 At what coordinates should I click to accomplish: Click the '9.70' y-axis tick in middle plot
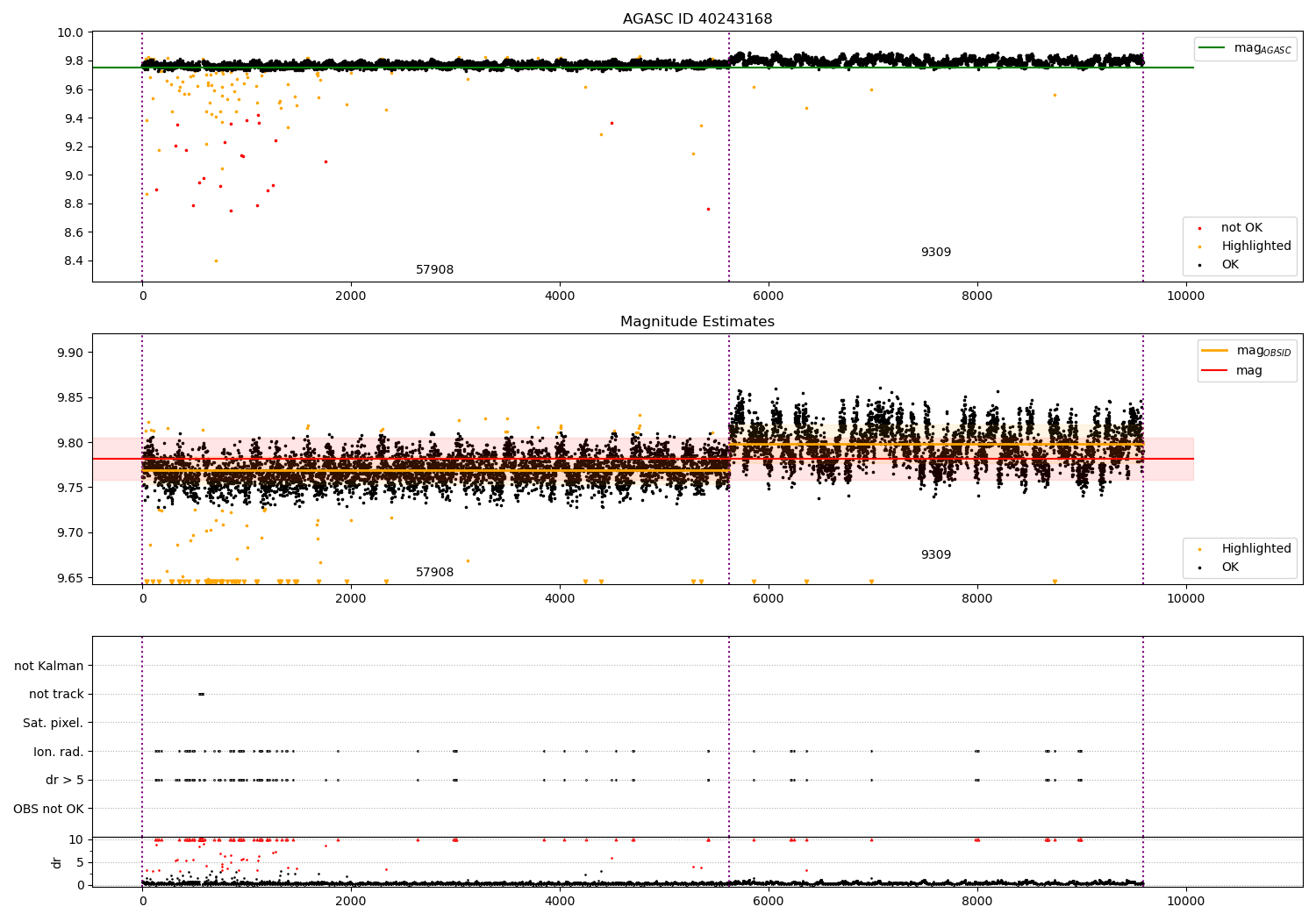coord(72,533)
